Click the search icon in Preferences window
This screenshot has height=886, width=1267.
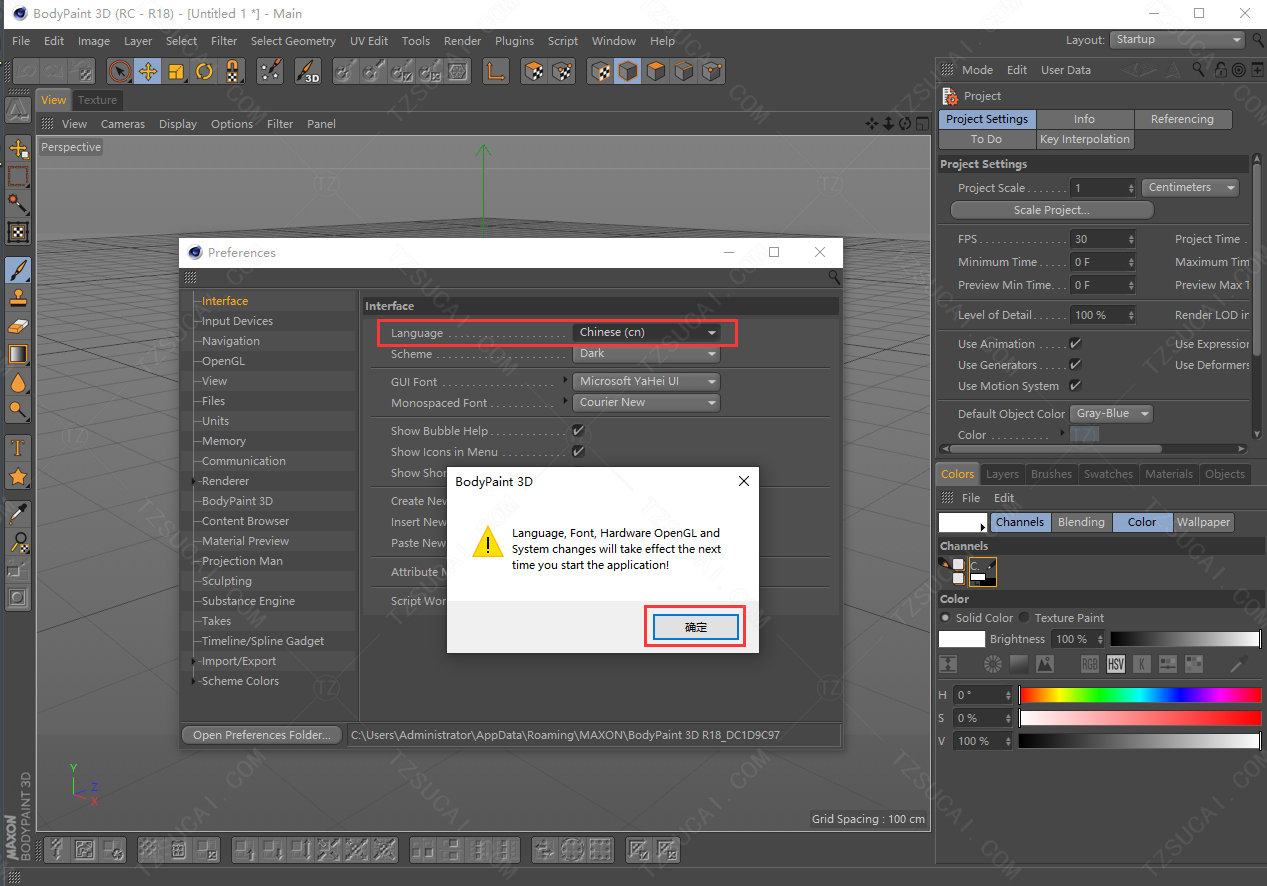834,277
